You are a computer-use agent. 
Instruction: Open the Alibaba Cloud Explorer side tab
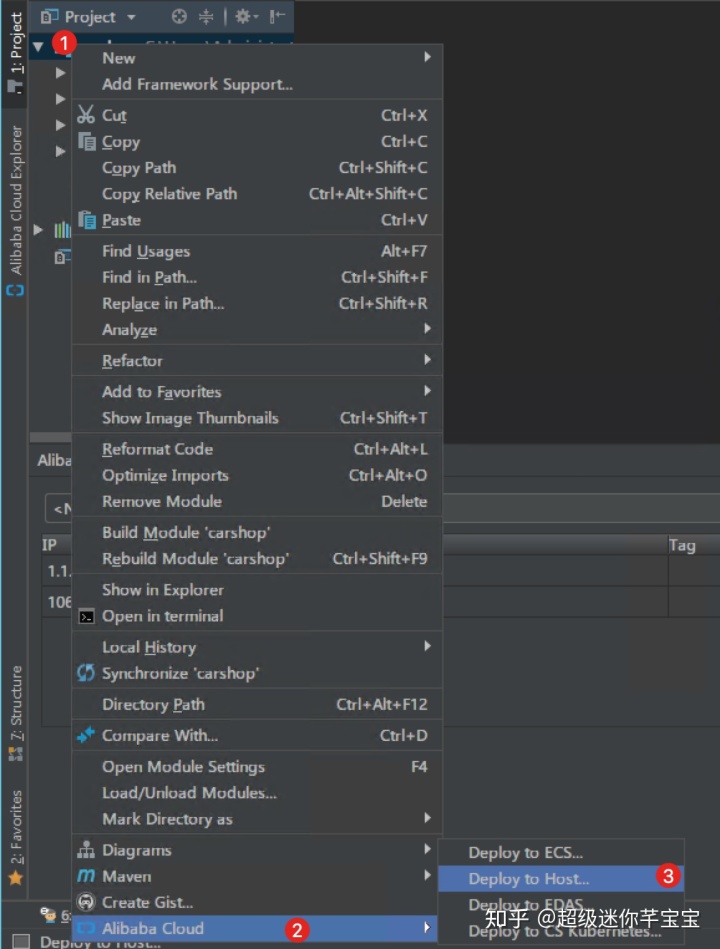tap(15, 210)
